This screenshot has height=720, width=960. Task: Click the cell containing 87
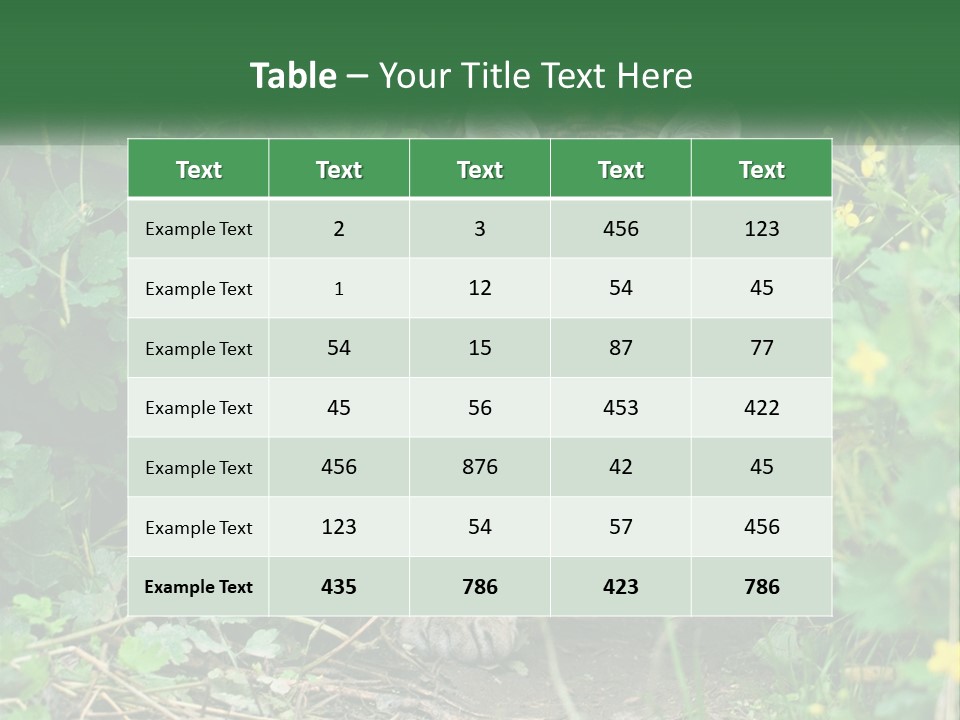click(621, 348)
